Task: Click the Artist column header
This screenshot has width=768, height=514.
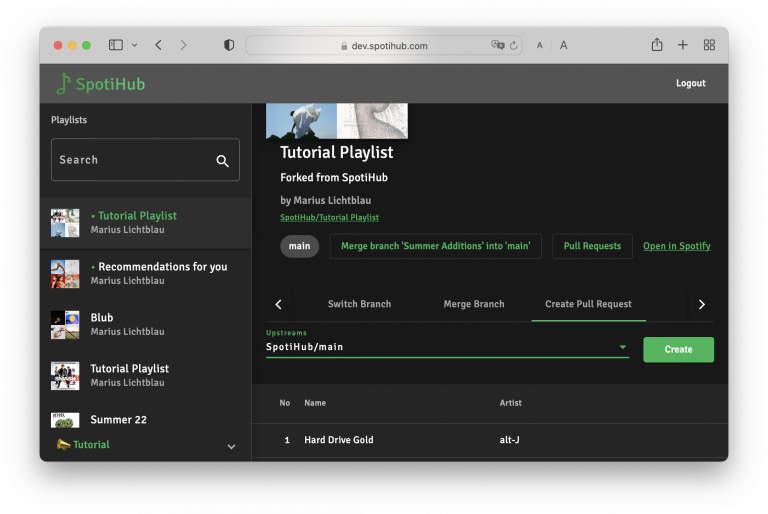Action: click(x=510, y=403)
